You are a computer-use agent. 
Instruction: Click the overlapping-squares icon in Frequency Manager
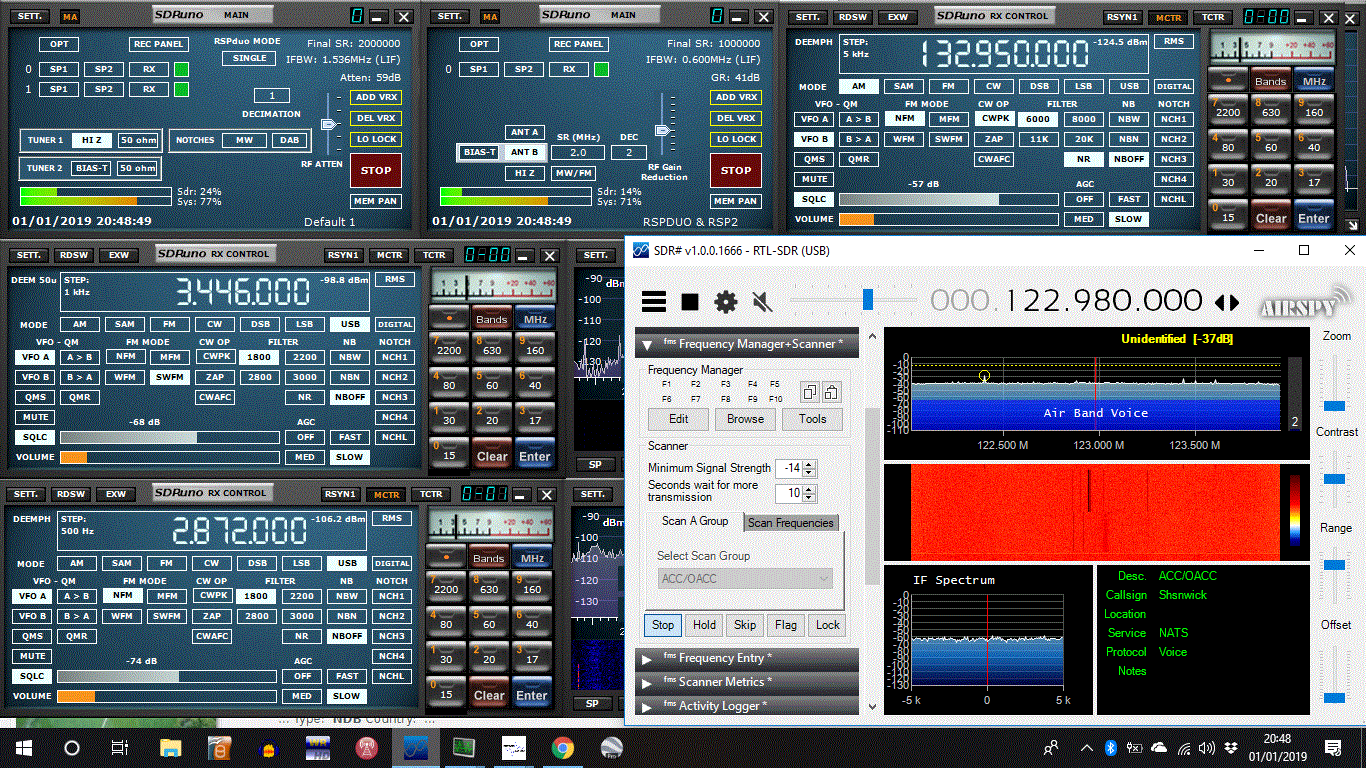click(810, 392)
